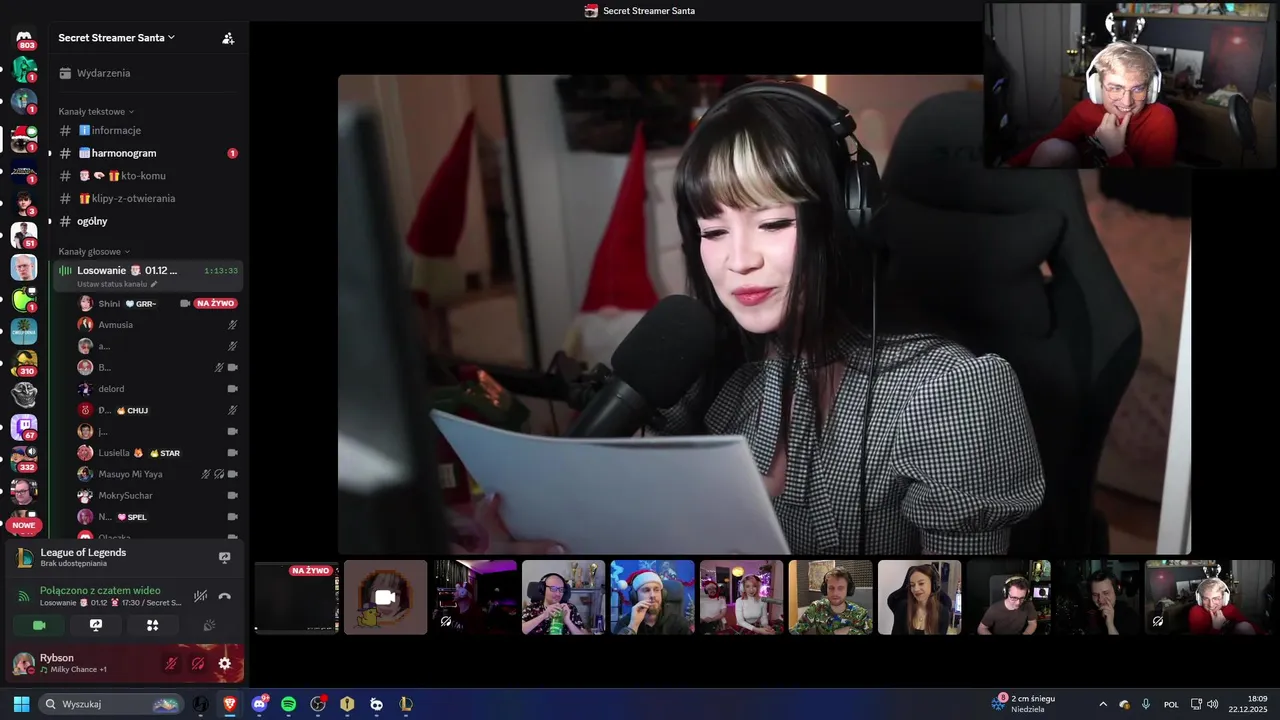Click the top-right self camera preview
This screenshot has width=1280, height=720.
point(1132,84)
